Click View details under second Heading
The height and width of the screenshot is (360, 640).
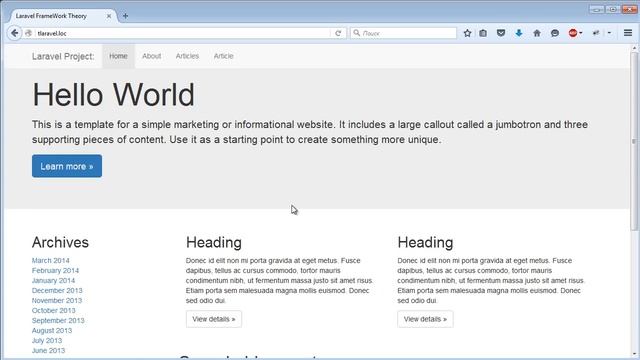point(425,319)
